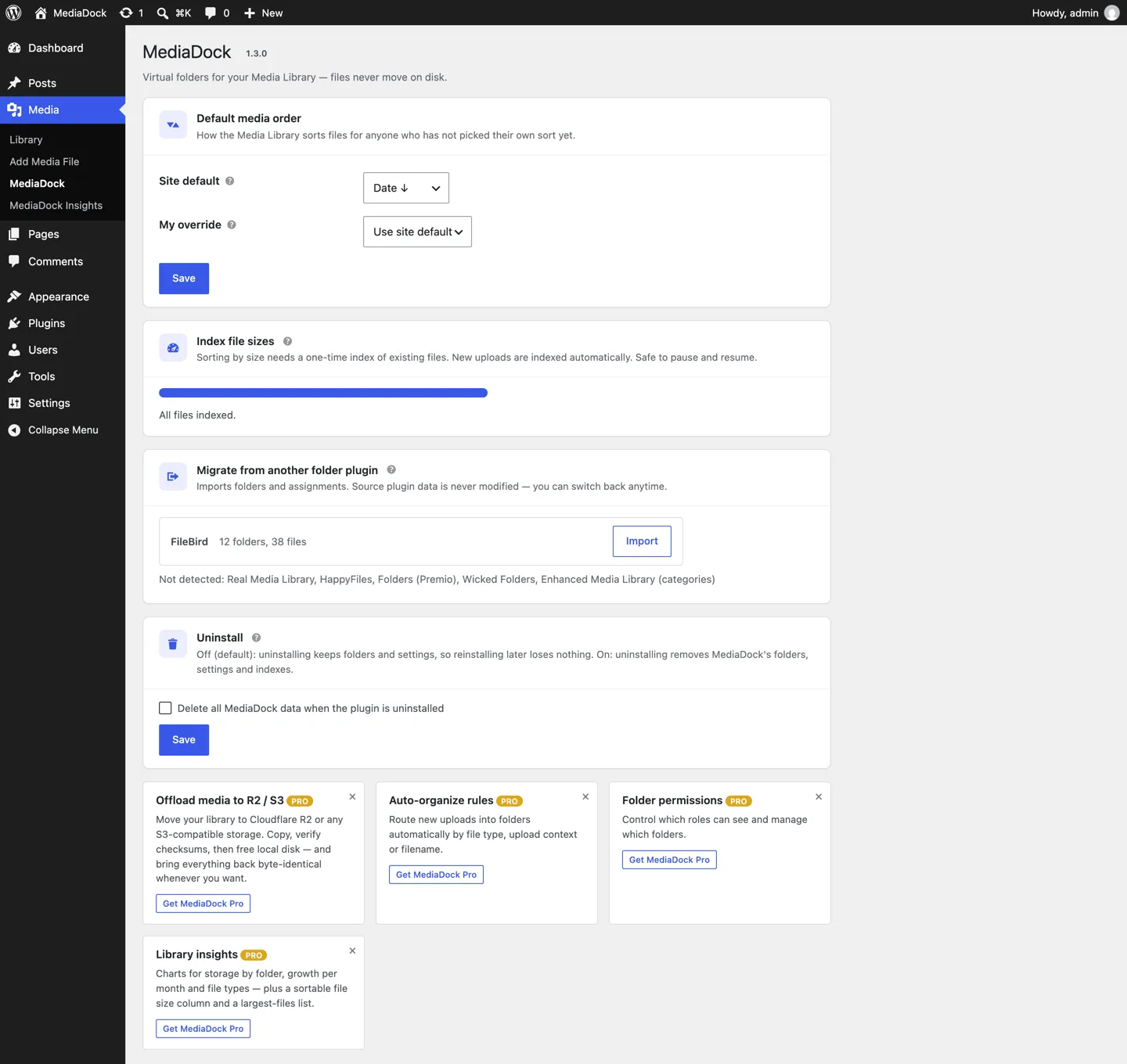Screen dimensions: 1127x1064
Task: Import folders from FileBird
Action: pyautogui.click(x=642, y=541)
